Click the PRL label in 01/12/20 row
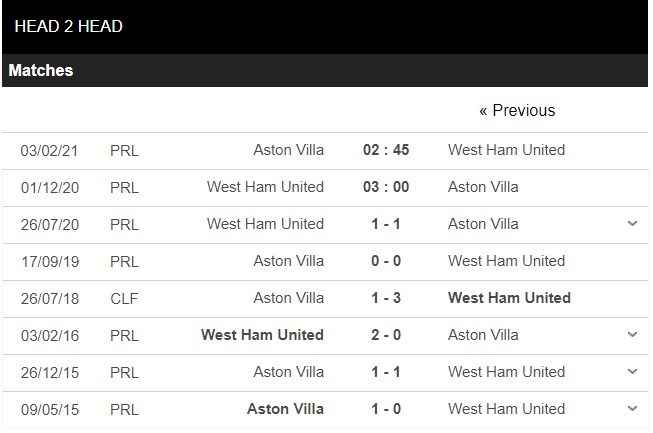 (x=125, y=187)
